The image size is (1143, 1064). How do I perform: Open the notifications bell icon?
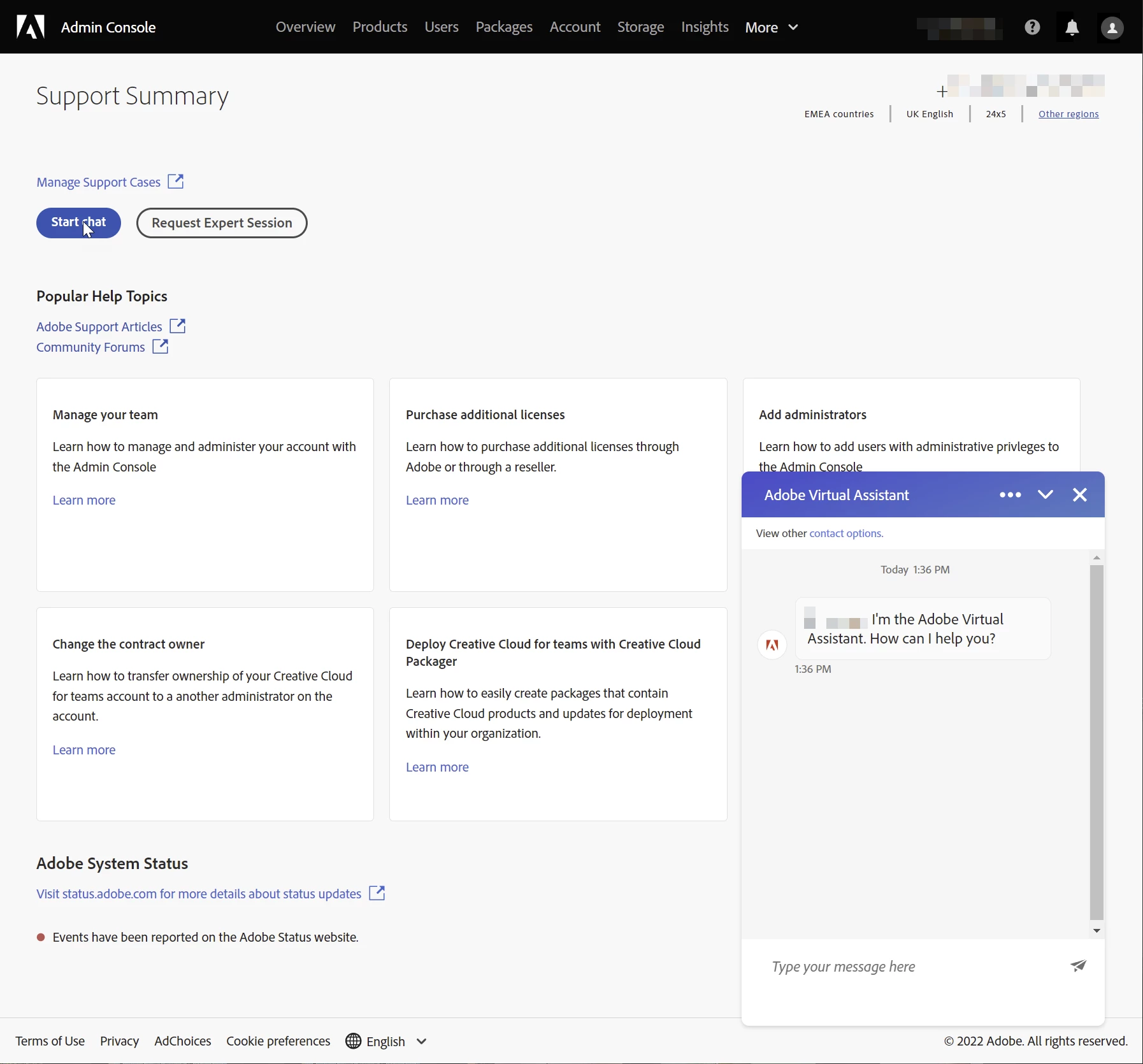1072,27
